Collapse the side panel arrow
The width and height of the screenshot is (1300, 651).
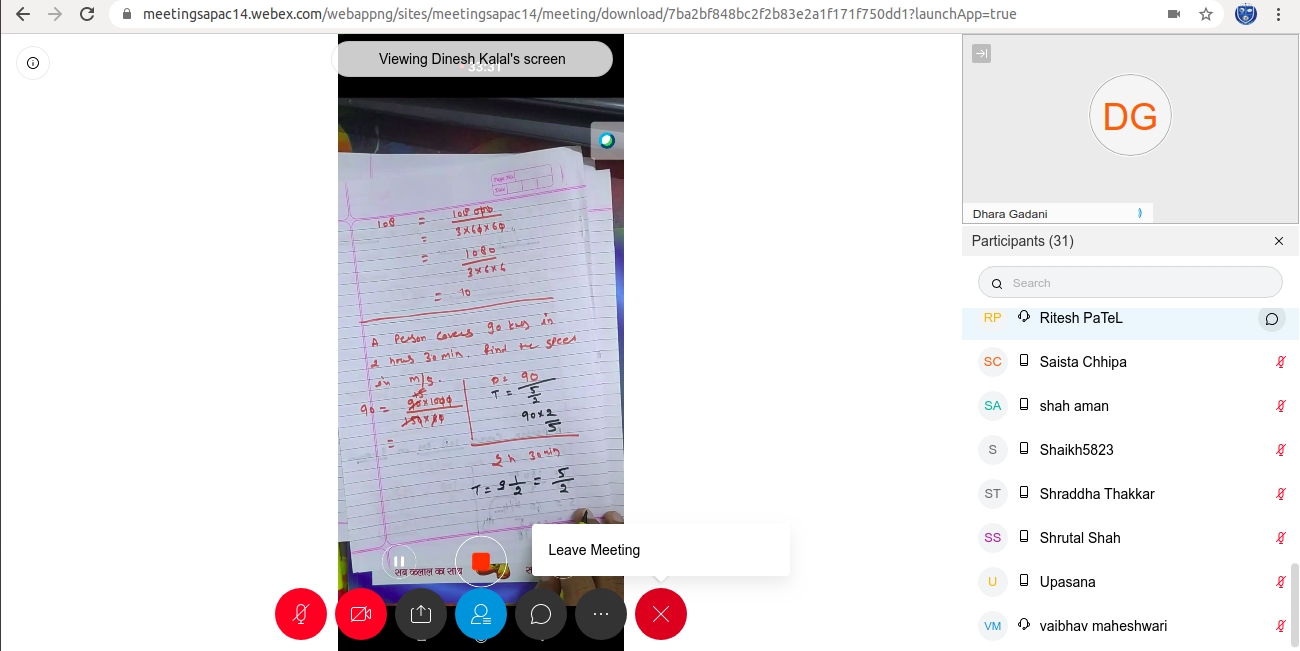pyautogui.click(x=981, y=54)
